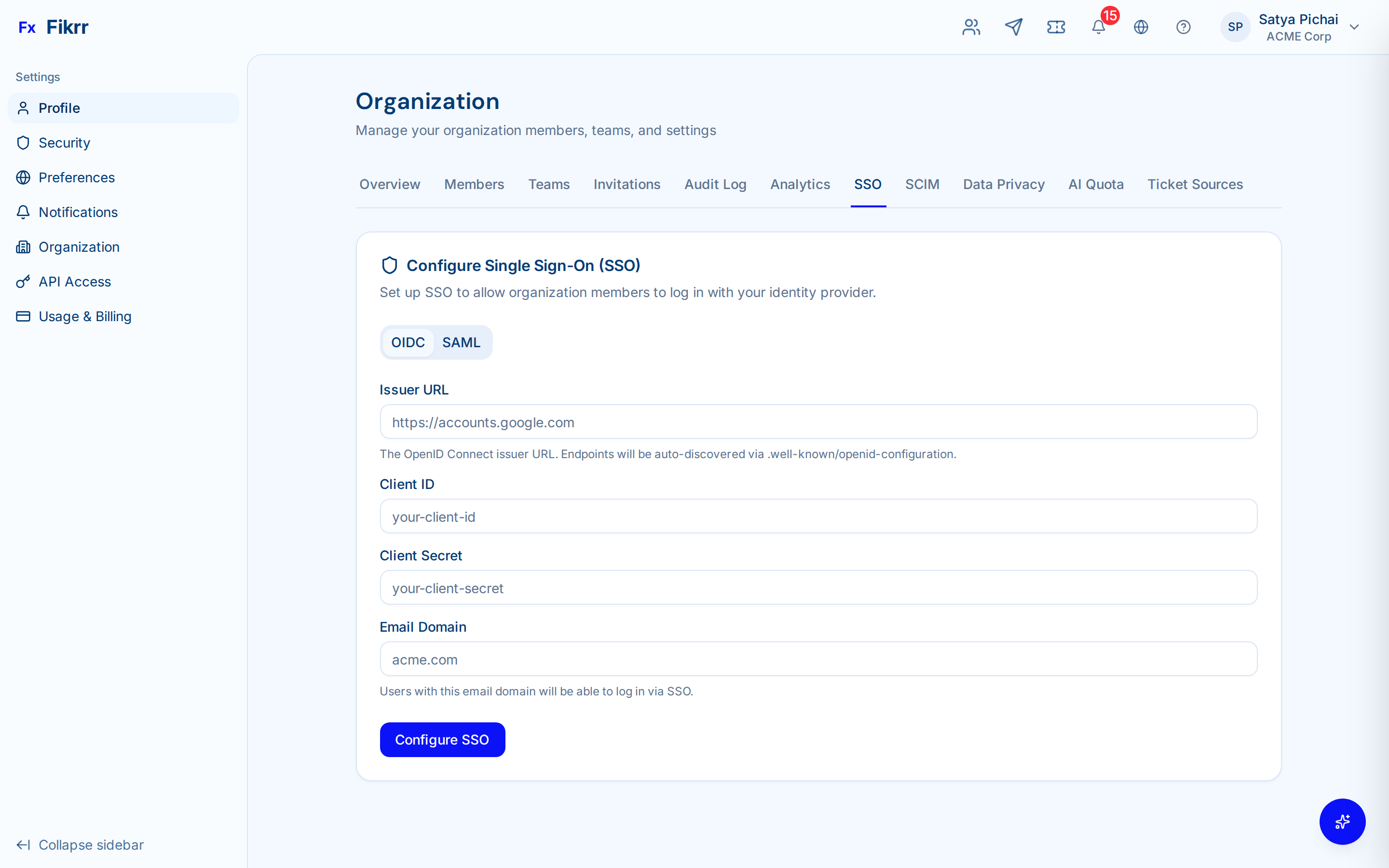Select the SAML protocol toggle
The image size is (1389, 868).
click(x=461, y=342)
